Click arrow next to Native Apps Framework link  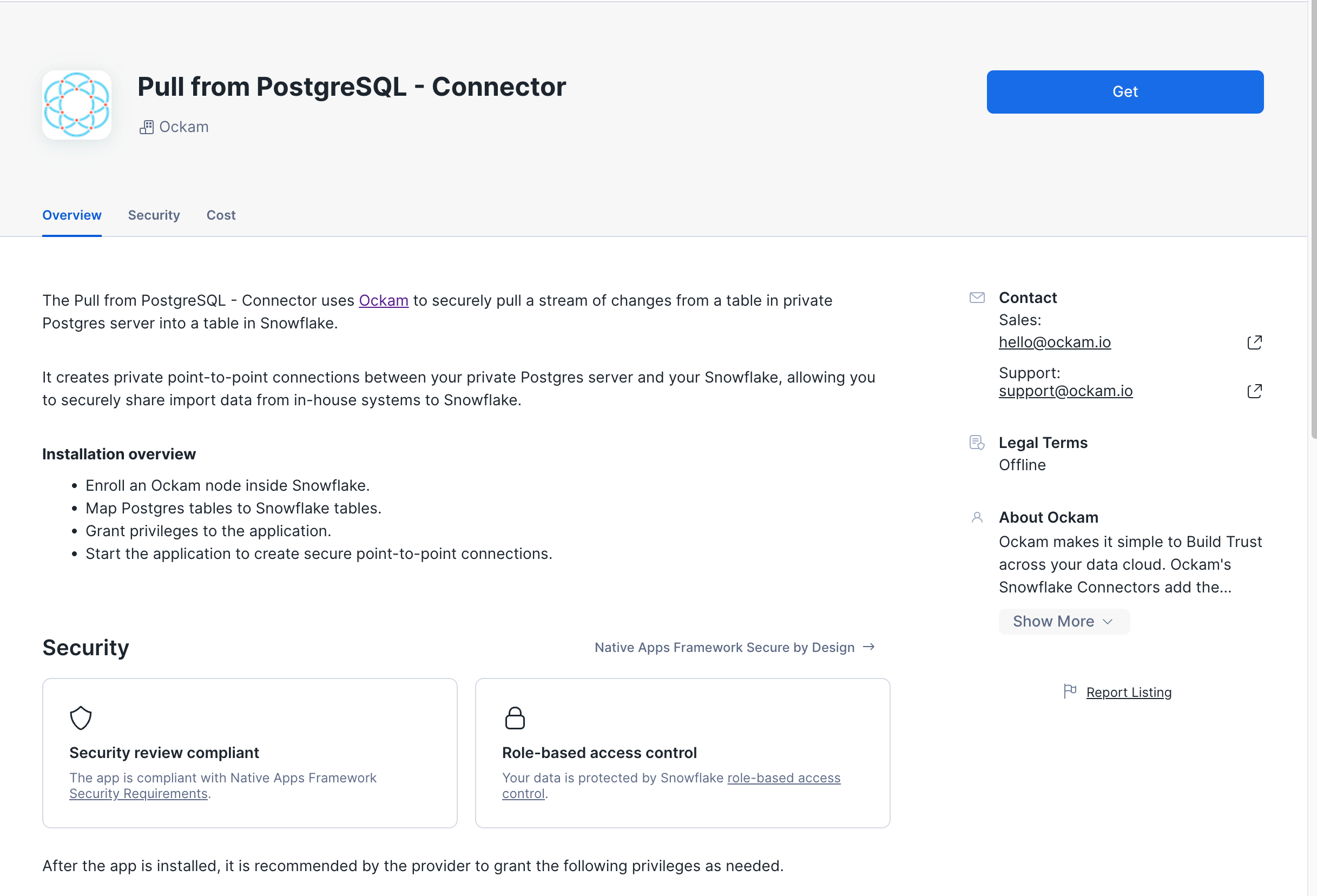coord(869,647)
